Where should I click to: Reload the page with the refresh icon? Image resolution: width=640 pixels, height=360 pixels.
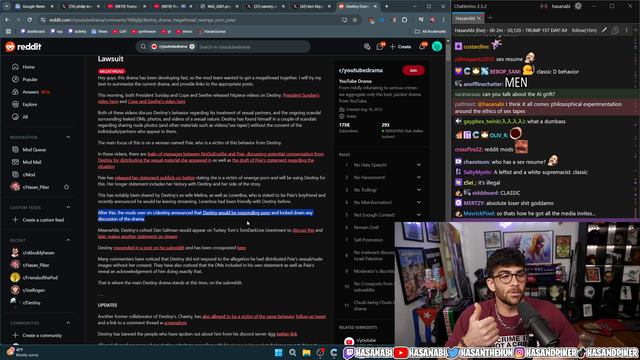pos(29,20)
